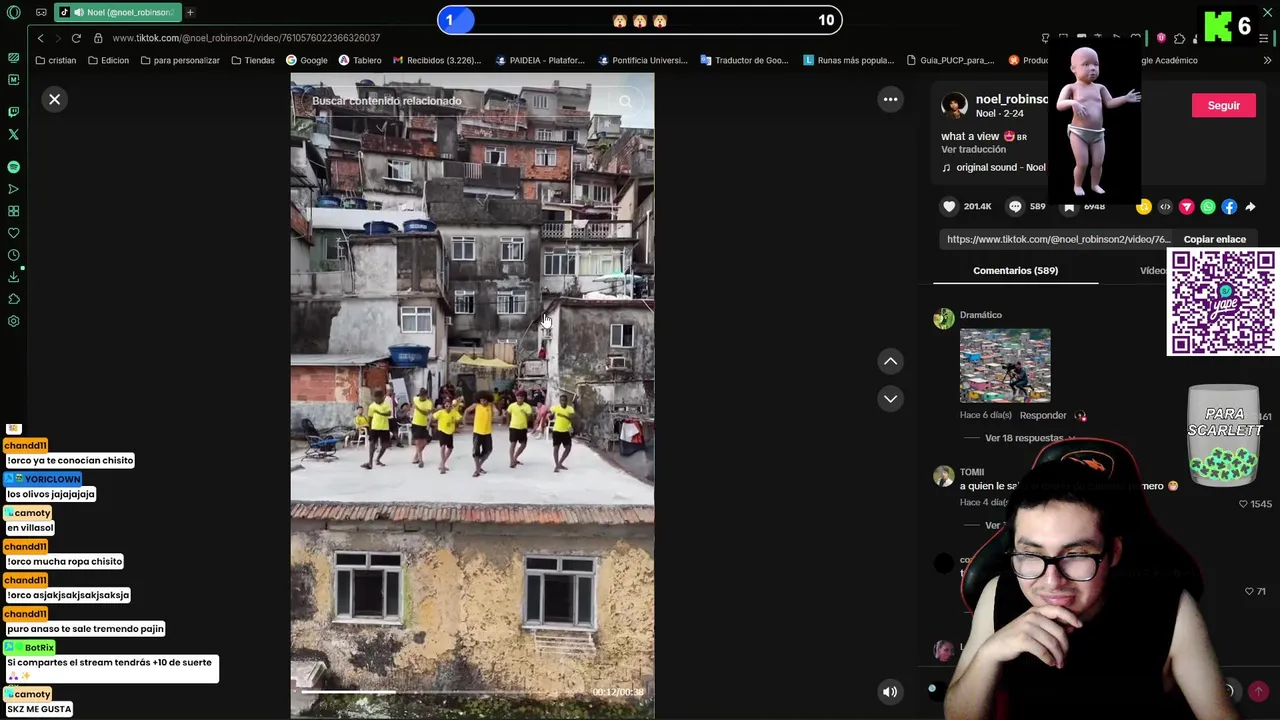The width and height of the screenshot is (1280, 720).
Task: Go to the next video with down arrow
Action: (890, 398)
